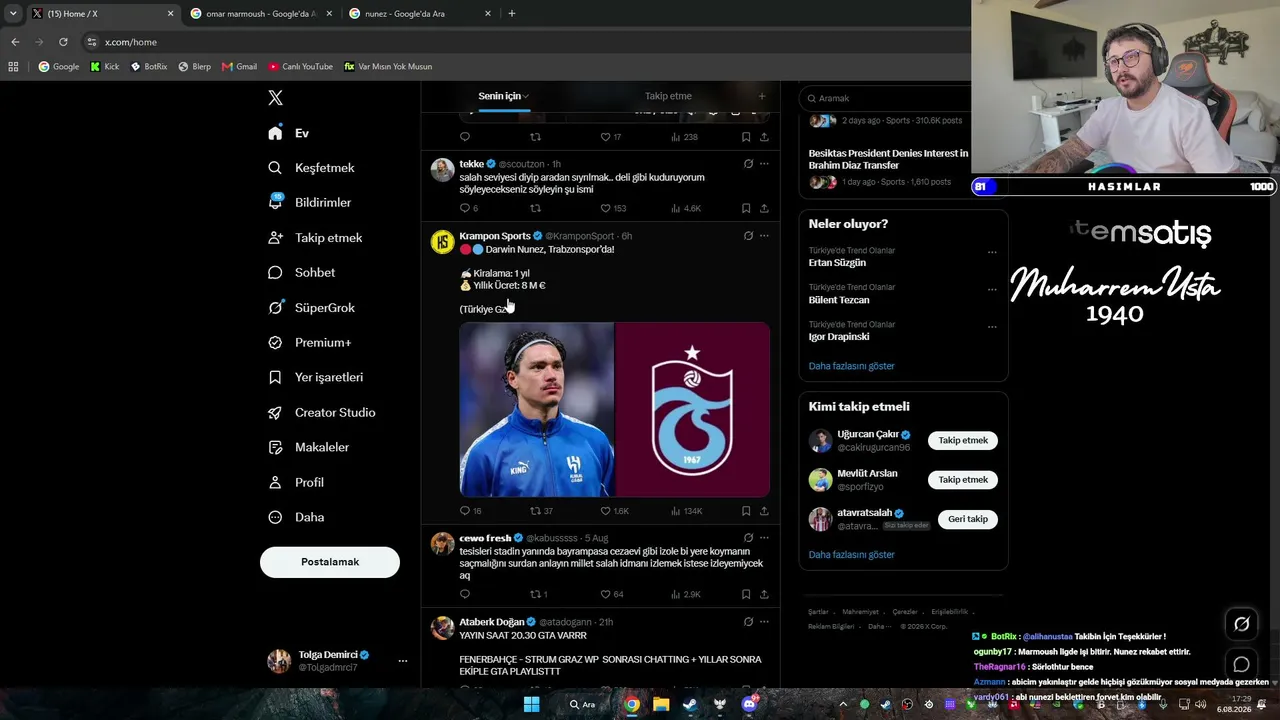Open Makaleler articles
Viewport: 1280px width, 720px height.
point(308,447)
